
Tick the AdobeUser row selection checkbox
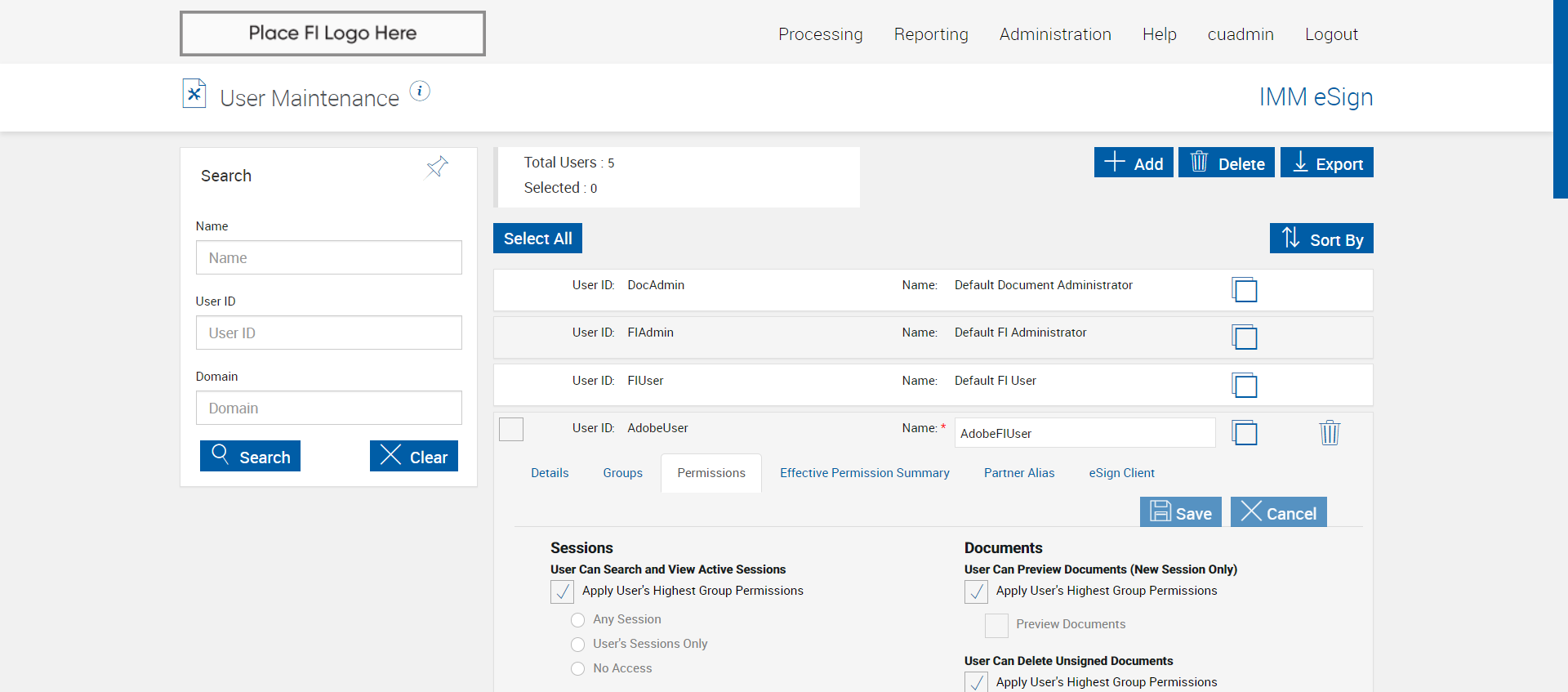pyautogui.click(x=511, y=429)
